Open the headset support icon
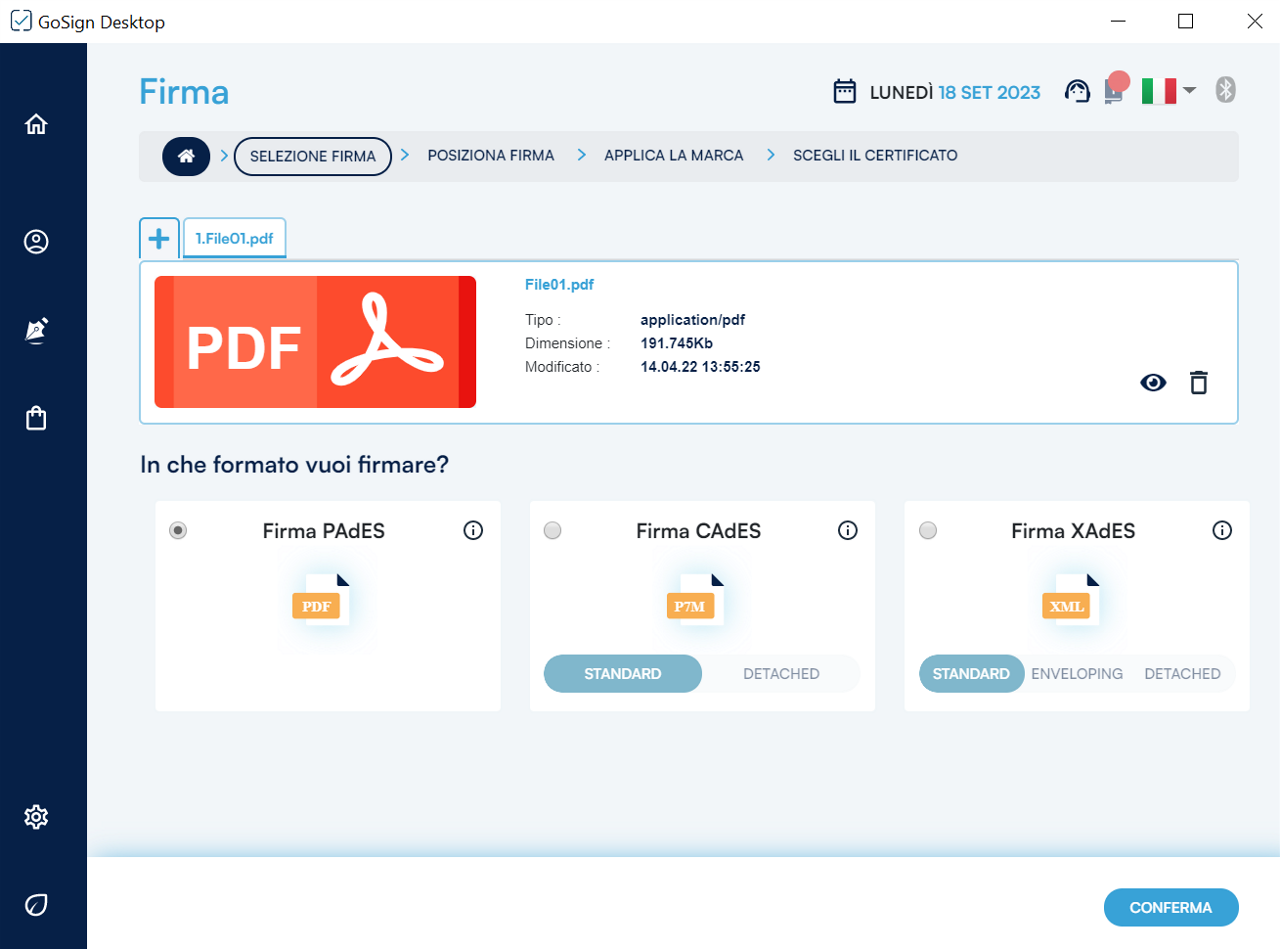1280x949 pixels. [1077, 92]
